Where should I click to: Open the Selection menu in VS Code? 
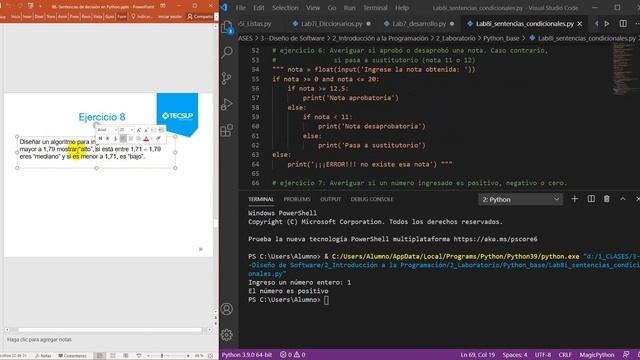point(285,8)
